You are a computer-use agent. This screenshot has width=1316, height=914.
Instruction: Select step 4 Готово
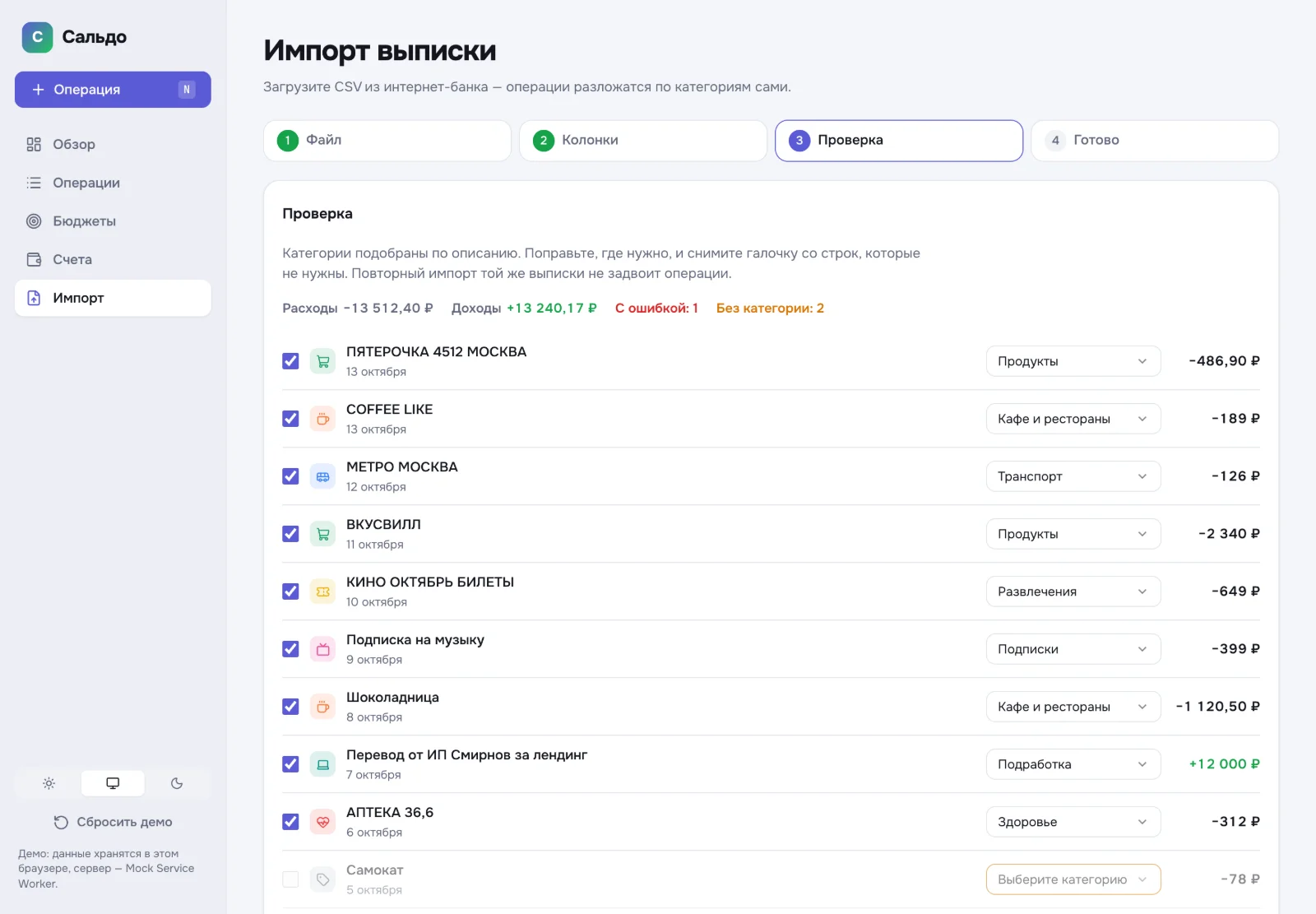coord(1155,141)
